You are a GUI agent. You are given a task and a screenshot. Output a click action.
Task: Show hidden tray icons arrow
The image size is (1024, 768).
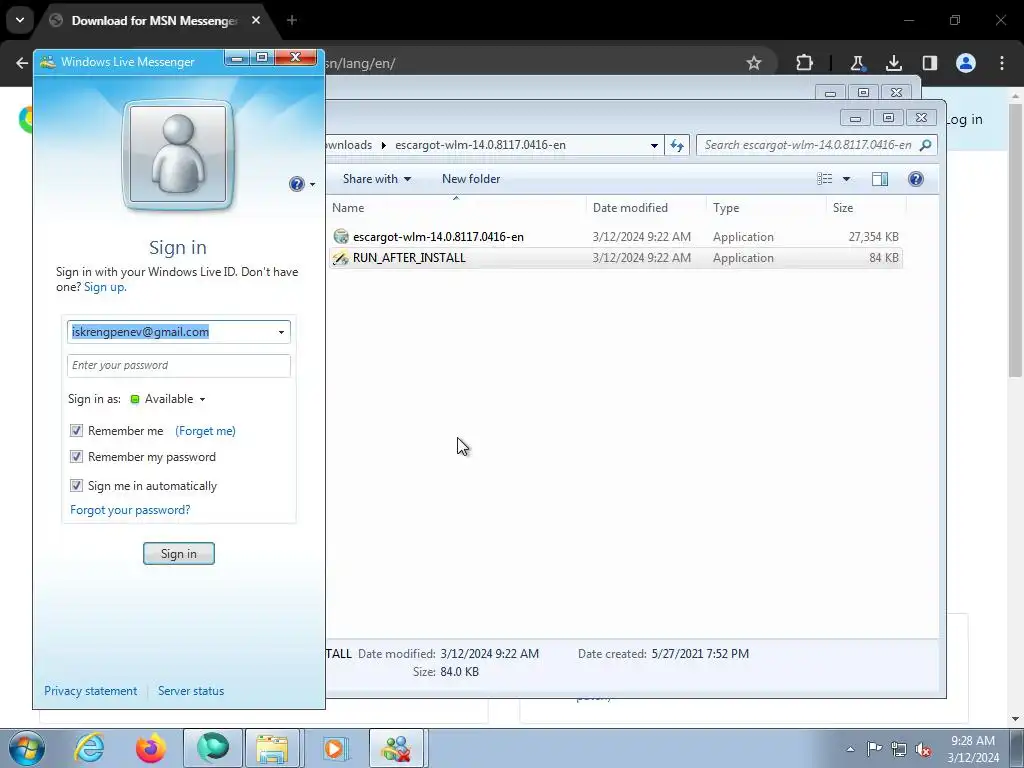point(850,749)
